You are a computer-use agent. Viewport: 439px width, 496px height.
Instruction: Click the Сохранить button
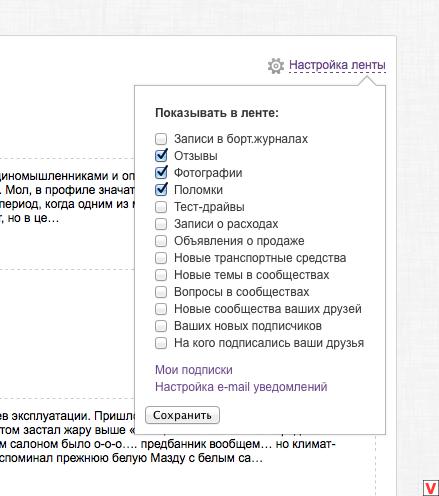point(182,415)
